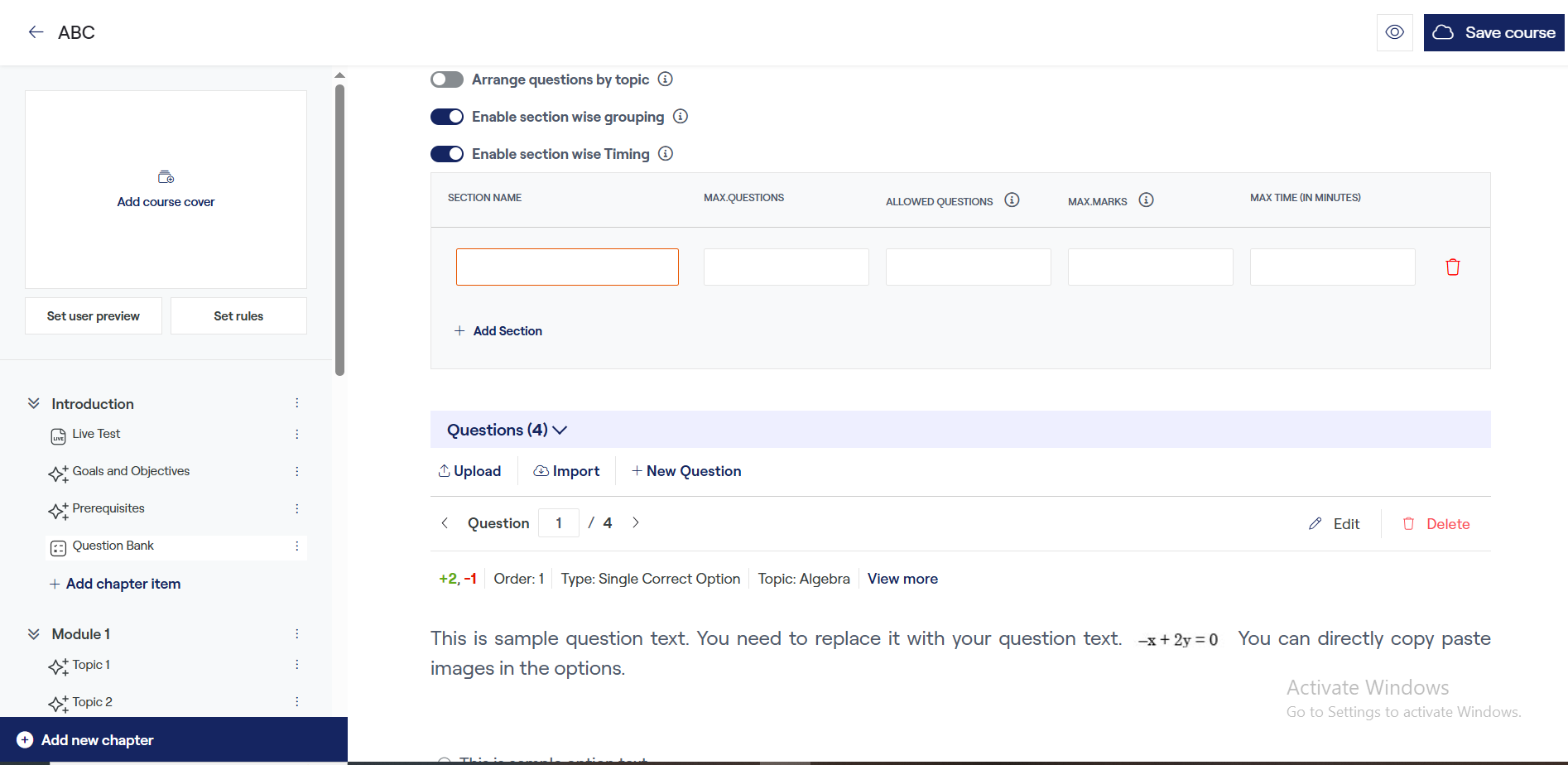This screenshot has height=765, width=1568.
Task: Open three-dot menu for Live Test
Action: pyautogui.click(x=296, y=434)
